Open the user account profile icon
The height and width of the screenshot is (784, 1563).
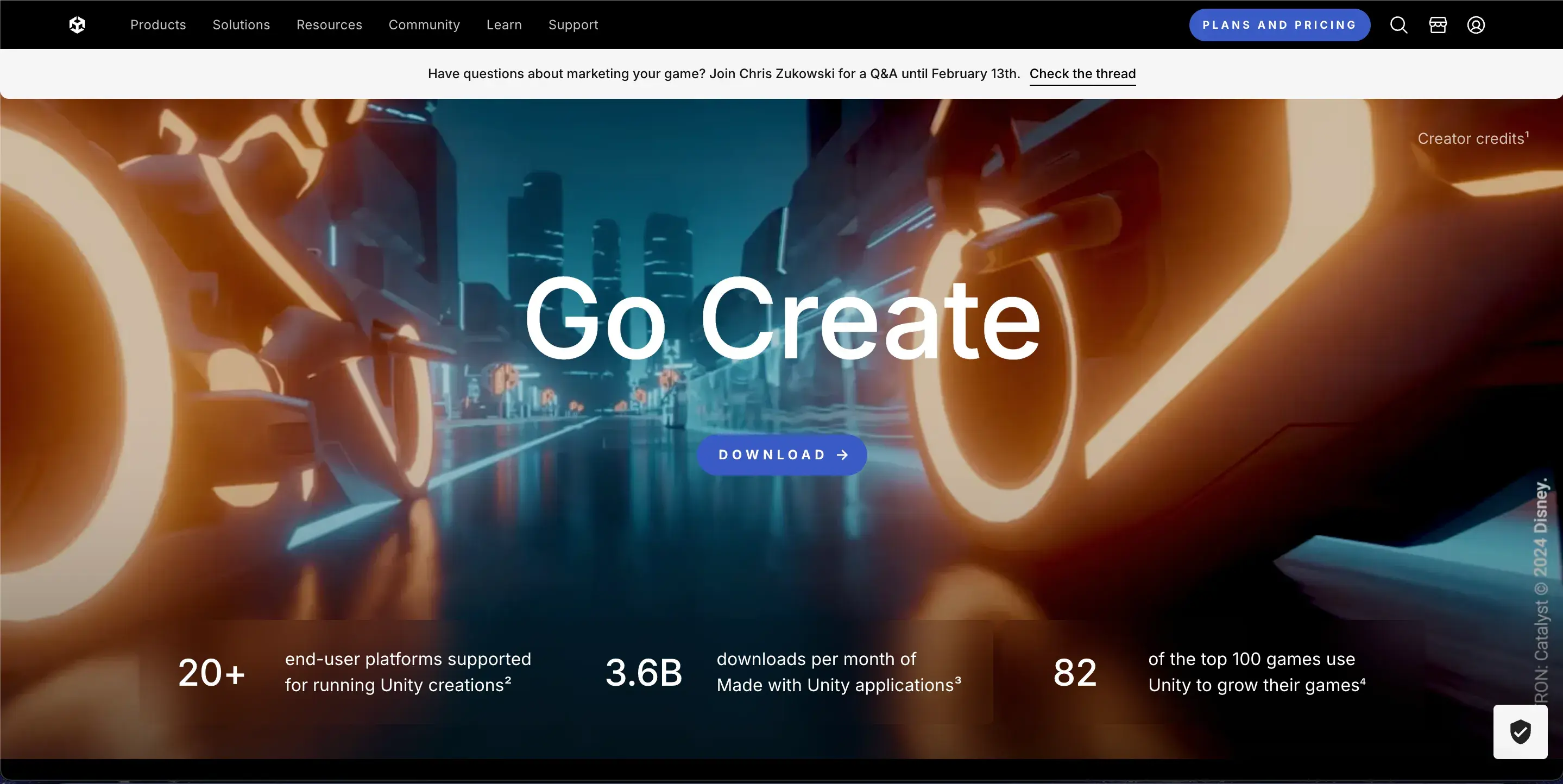[1476, 25]
